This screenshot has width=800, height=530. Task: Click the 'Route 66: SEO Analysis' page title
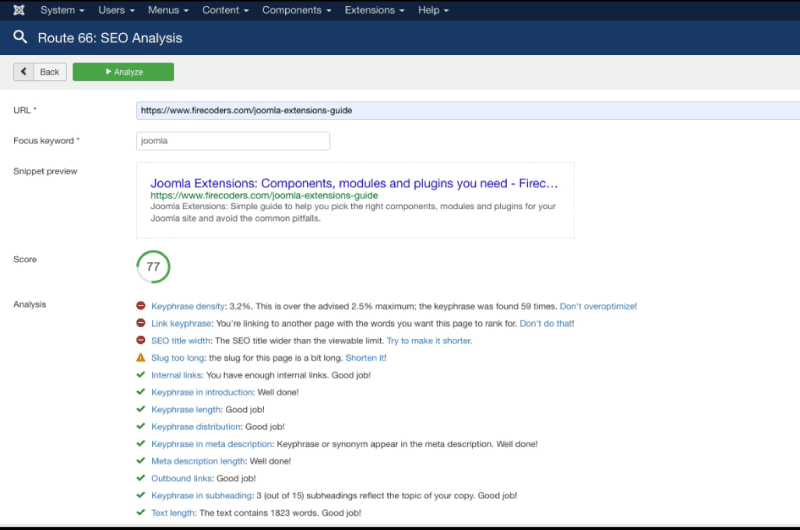pos(110,38)
